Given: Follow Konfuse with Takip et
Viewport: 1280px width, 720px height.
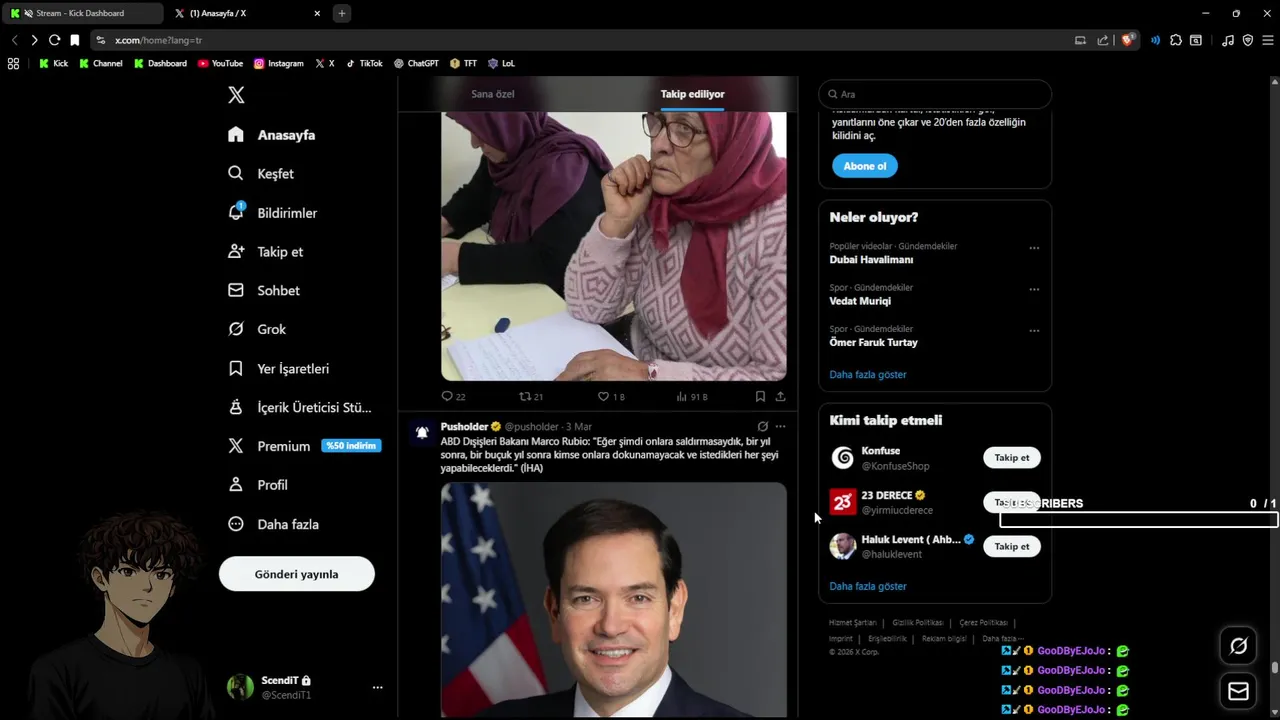Looking at the screenshot, I should click(x=1011, y=458).
